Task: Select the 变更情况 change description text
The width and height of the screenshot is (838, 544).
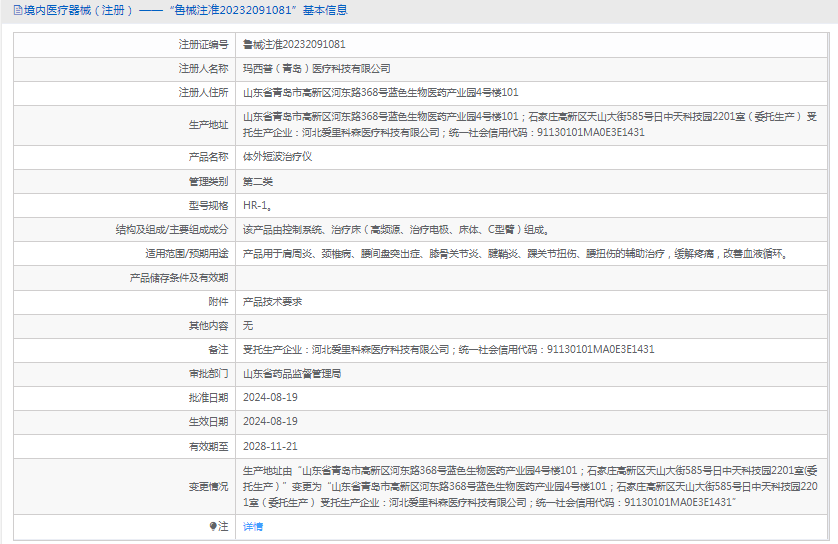Action: pyautogui.click(x=530, y=486)
